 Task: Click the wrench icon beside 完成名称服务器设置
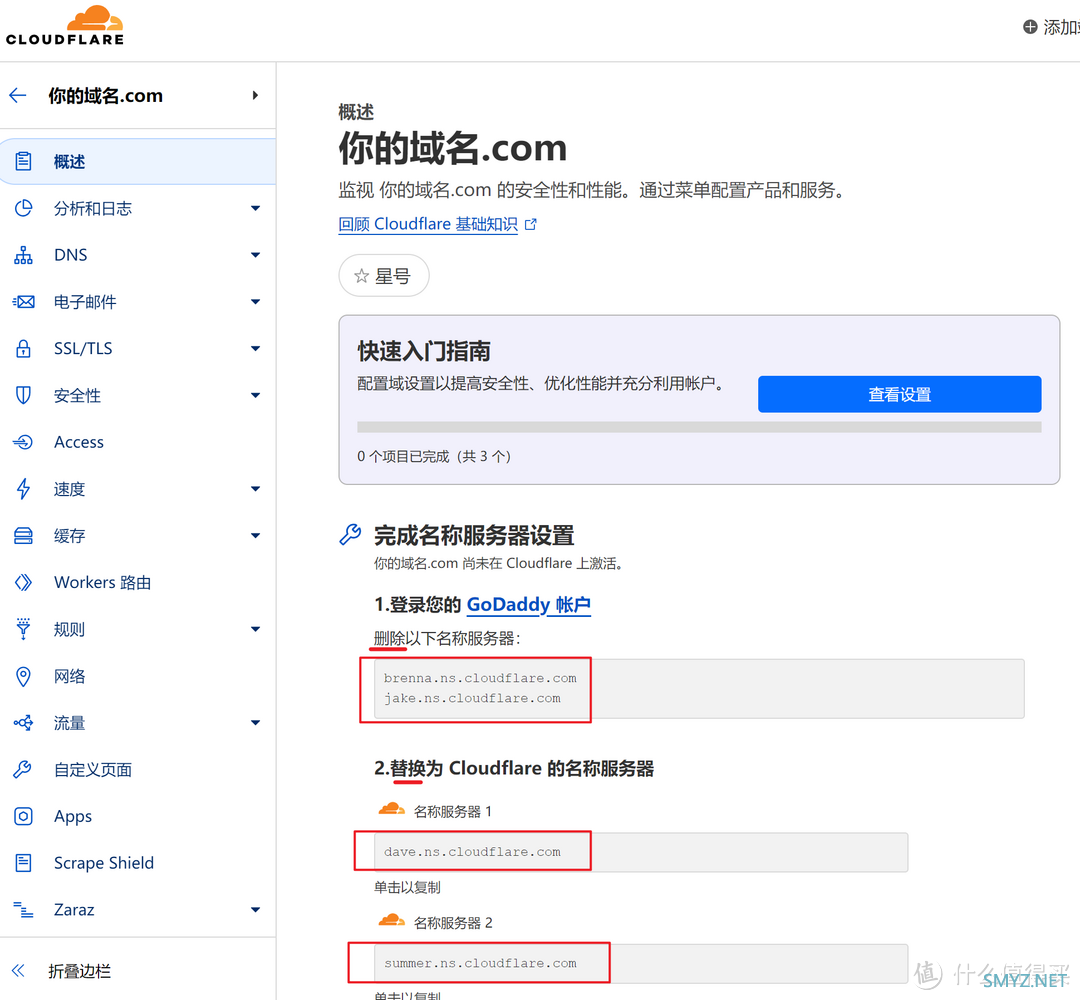coord(351,534)
